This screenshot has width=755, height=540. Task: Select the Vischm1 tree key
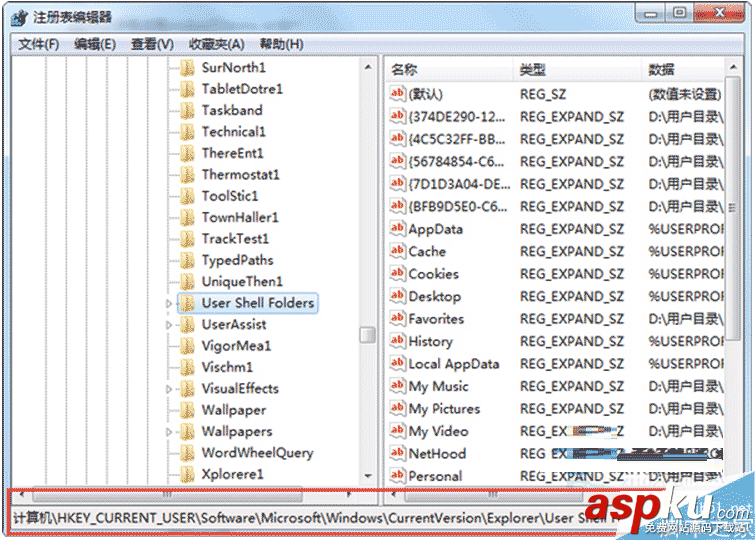click(x=227, y=368)
